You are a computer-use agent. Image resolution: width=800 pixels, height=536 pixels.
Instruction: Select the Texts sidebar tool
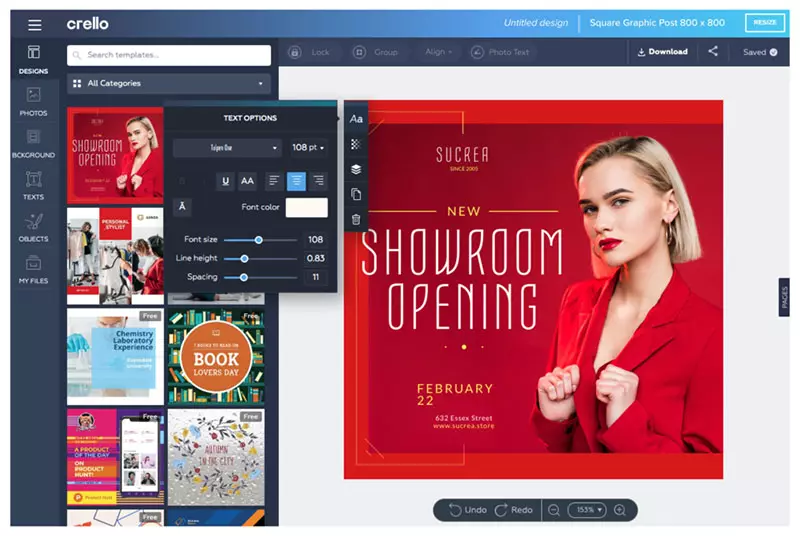34,186
